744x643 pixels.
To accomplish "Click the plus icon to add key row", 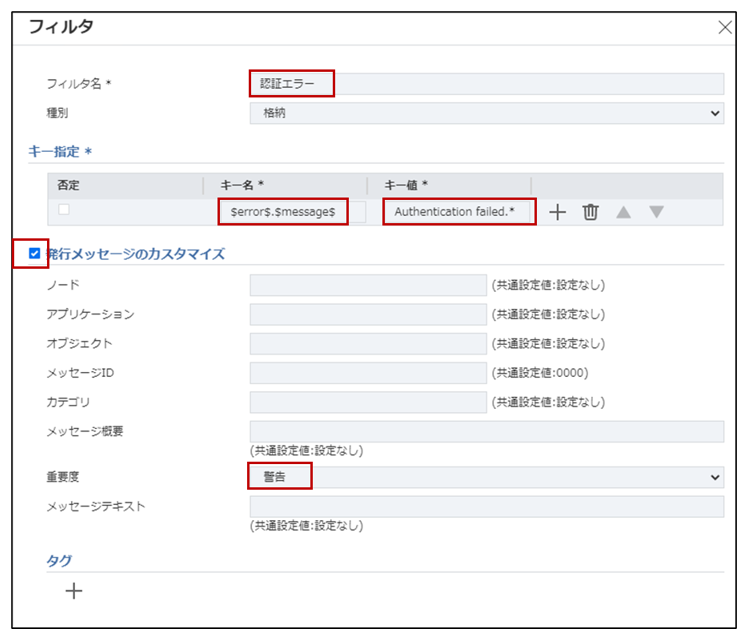I will tap(559, 212).
